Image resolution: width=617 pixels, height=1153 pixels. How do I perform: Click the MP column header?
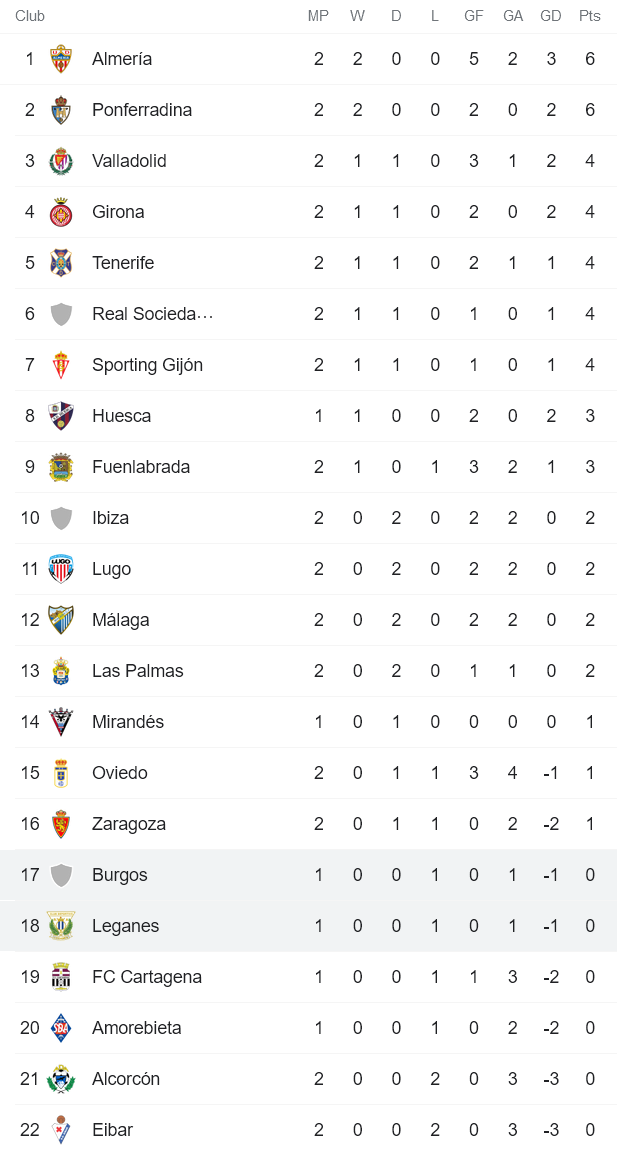pyautogui.click(x=317, y=16)
